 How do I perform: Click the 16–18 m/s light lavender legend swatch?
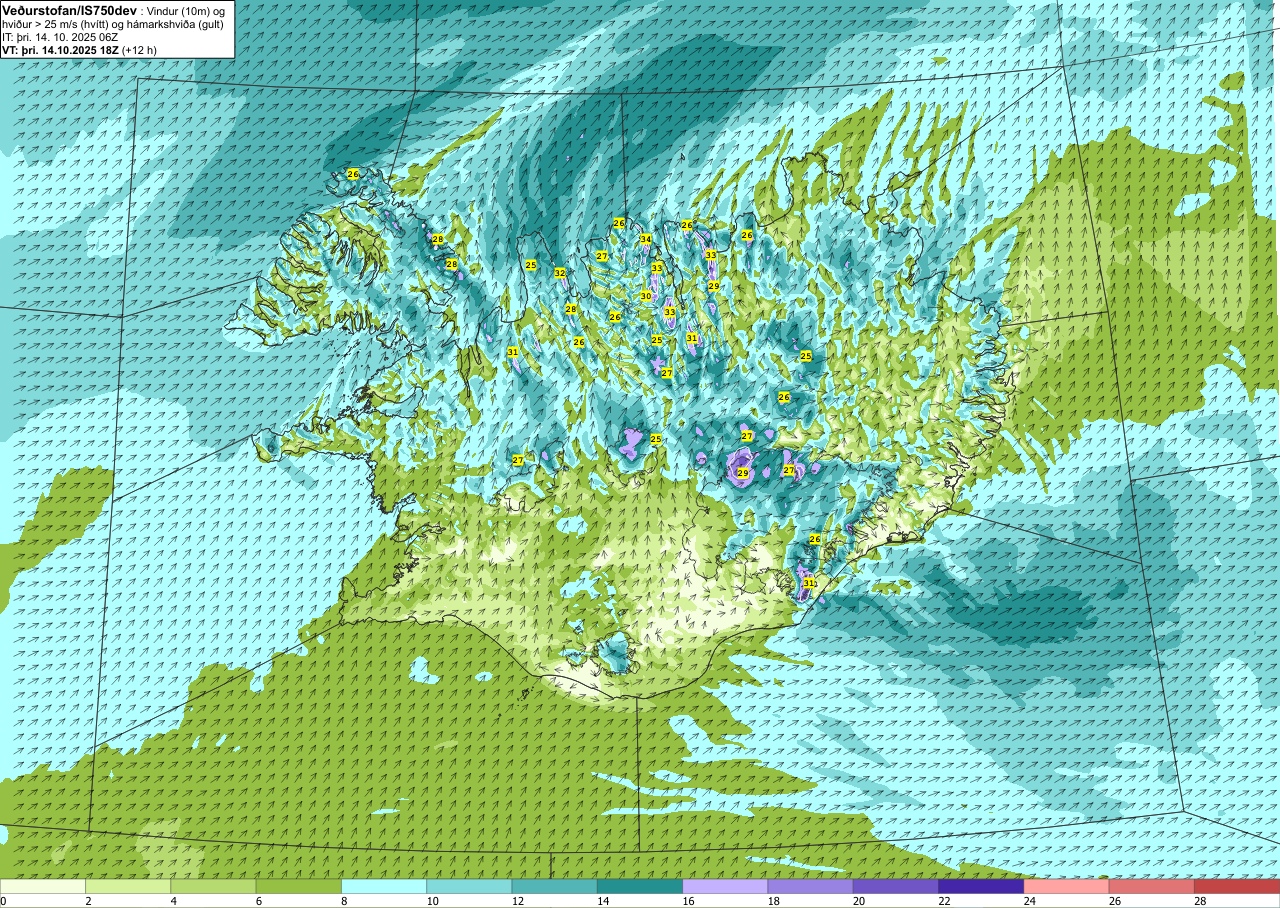point(725,886)
